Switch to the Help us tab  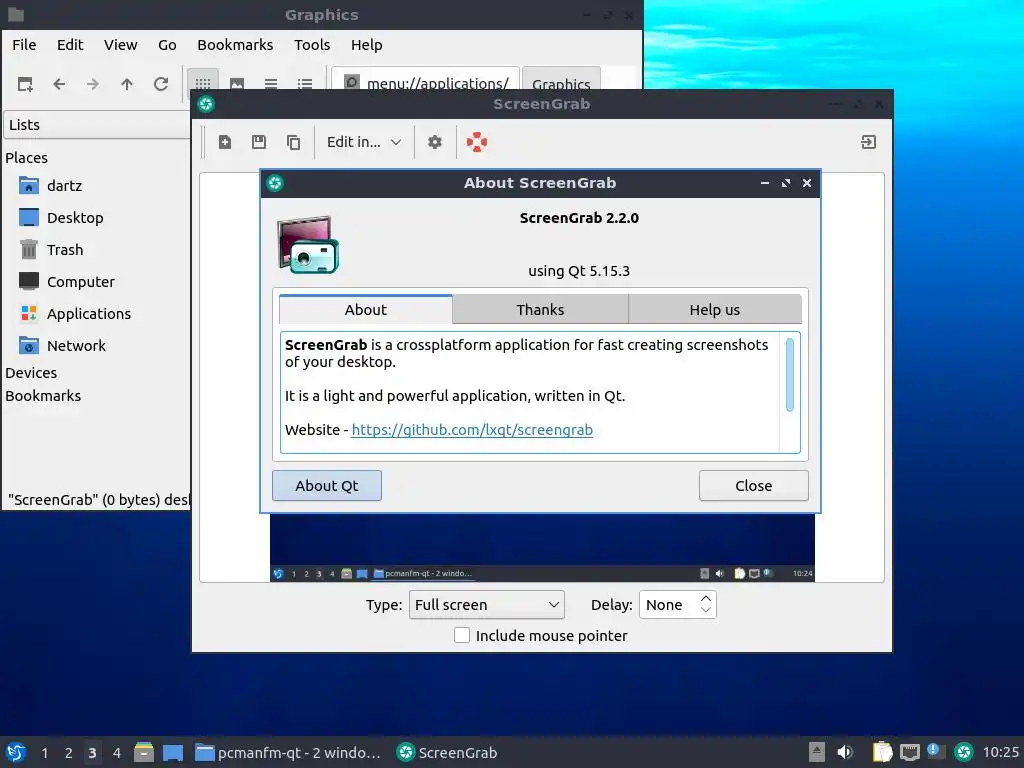(x=714, y=310)
